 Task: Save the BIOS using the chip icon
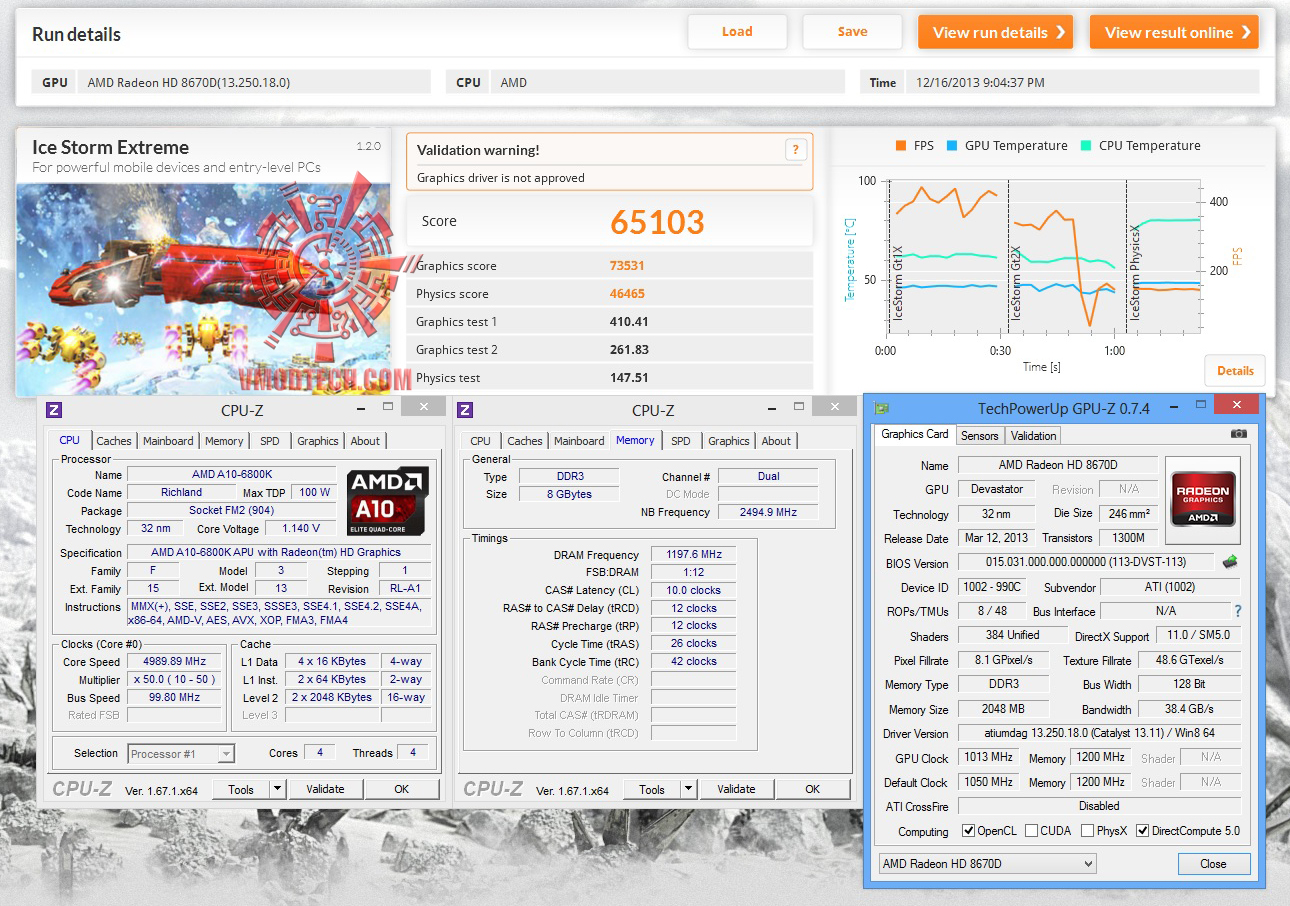(x=1230, y=562)
